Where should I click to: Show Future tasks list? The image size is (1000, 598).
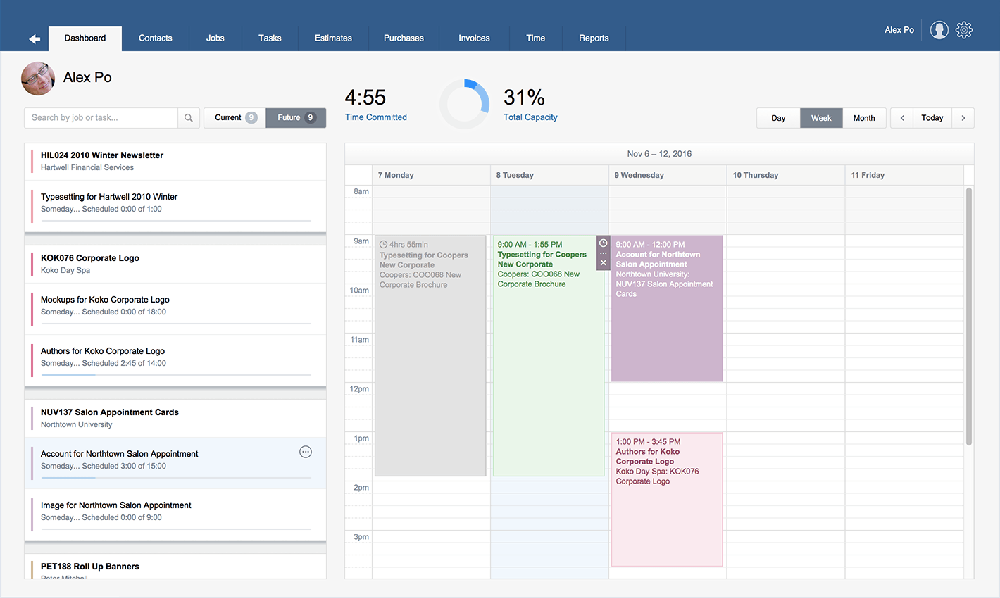[x=296, y=118]
